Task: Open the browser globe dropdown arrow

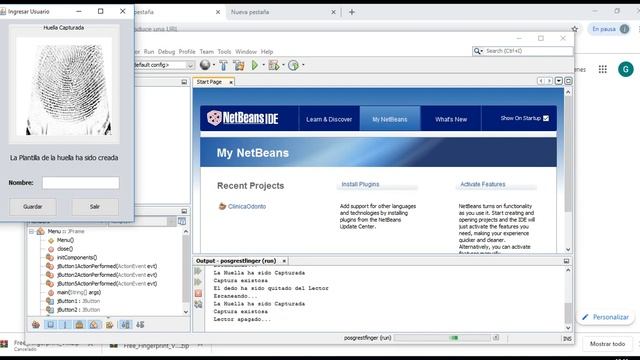Action: [x=214, y=65]
